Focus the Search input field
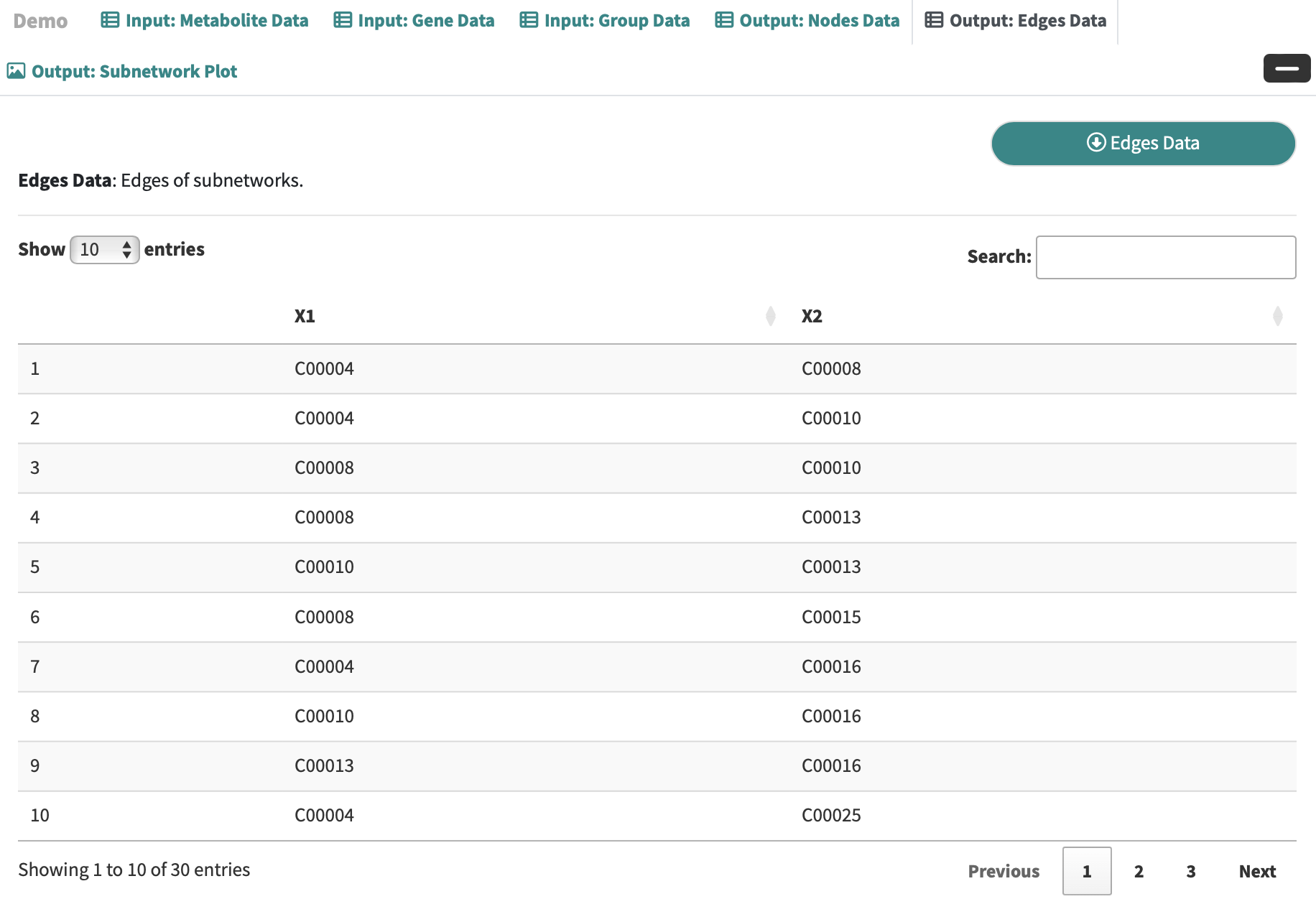 1165,257
